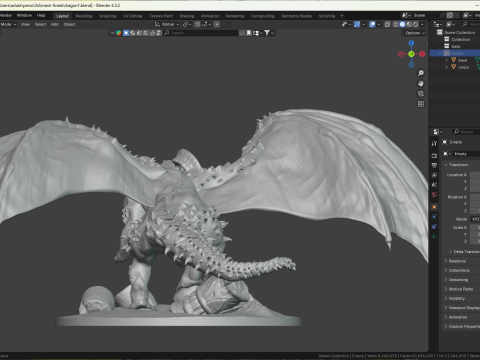
Task: Toggle X-ray display in viewport header
Action: click(x=387, y=24)
